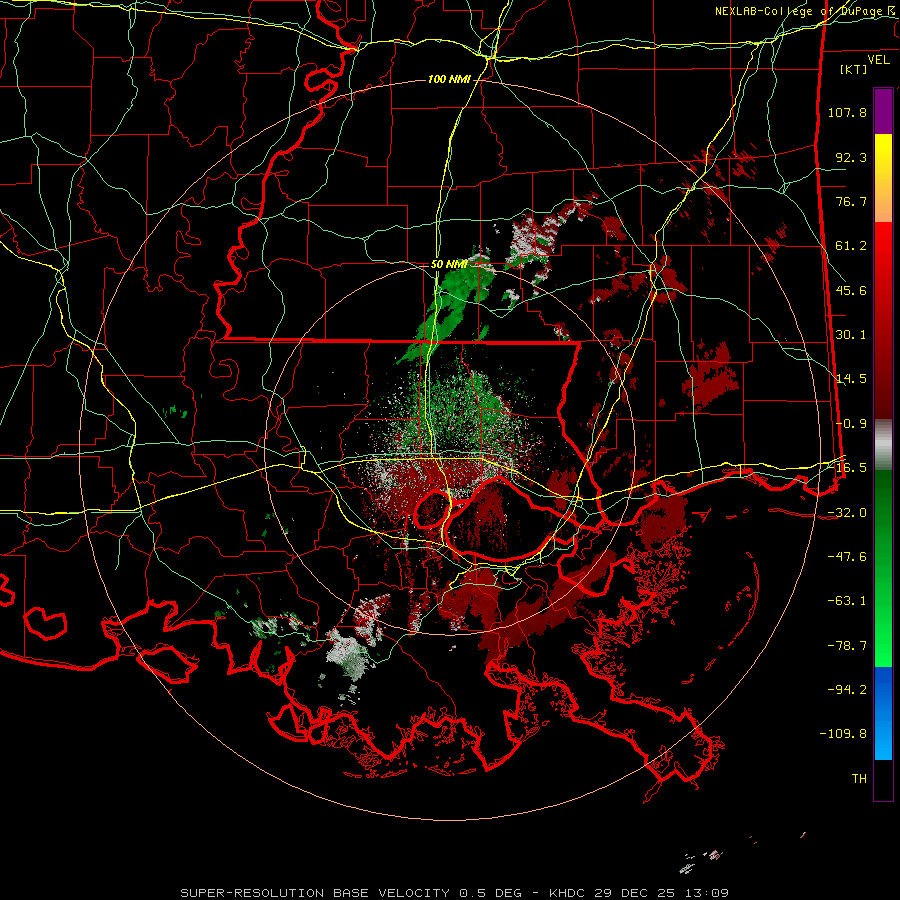Click the 100 NMI range ring label
The image size is (900, 900).
[x=449, y=79]
